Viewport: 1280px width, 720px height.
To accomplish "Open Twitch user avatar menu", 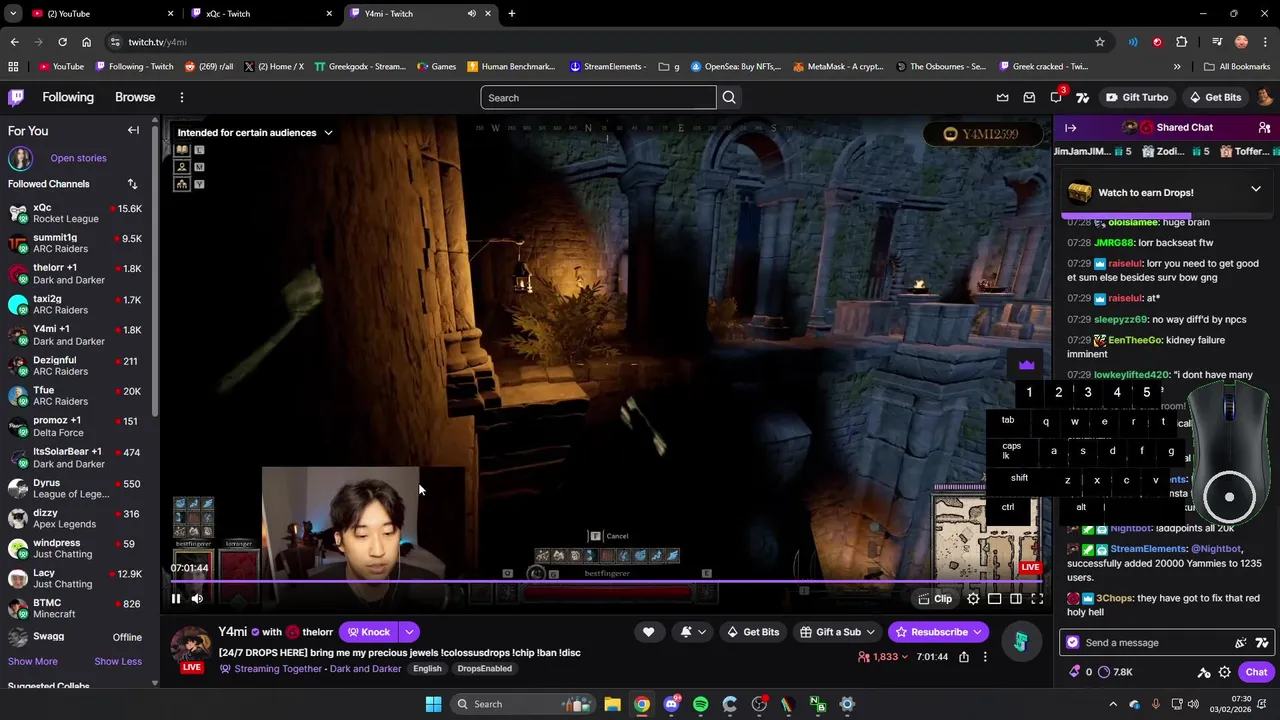I will pyautogui.click(x=1264, y=97).
